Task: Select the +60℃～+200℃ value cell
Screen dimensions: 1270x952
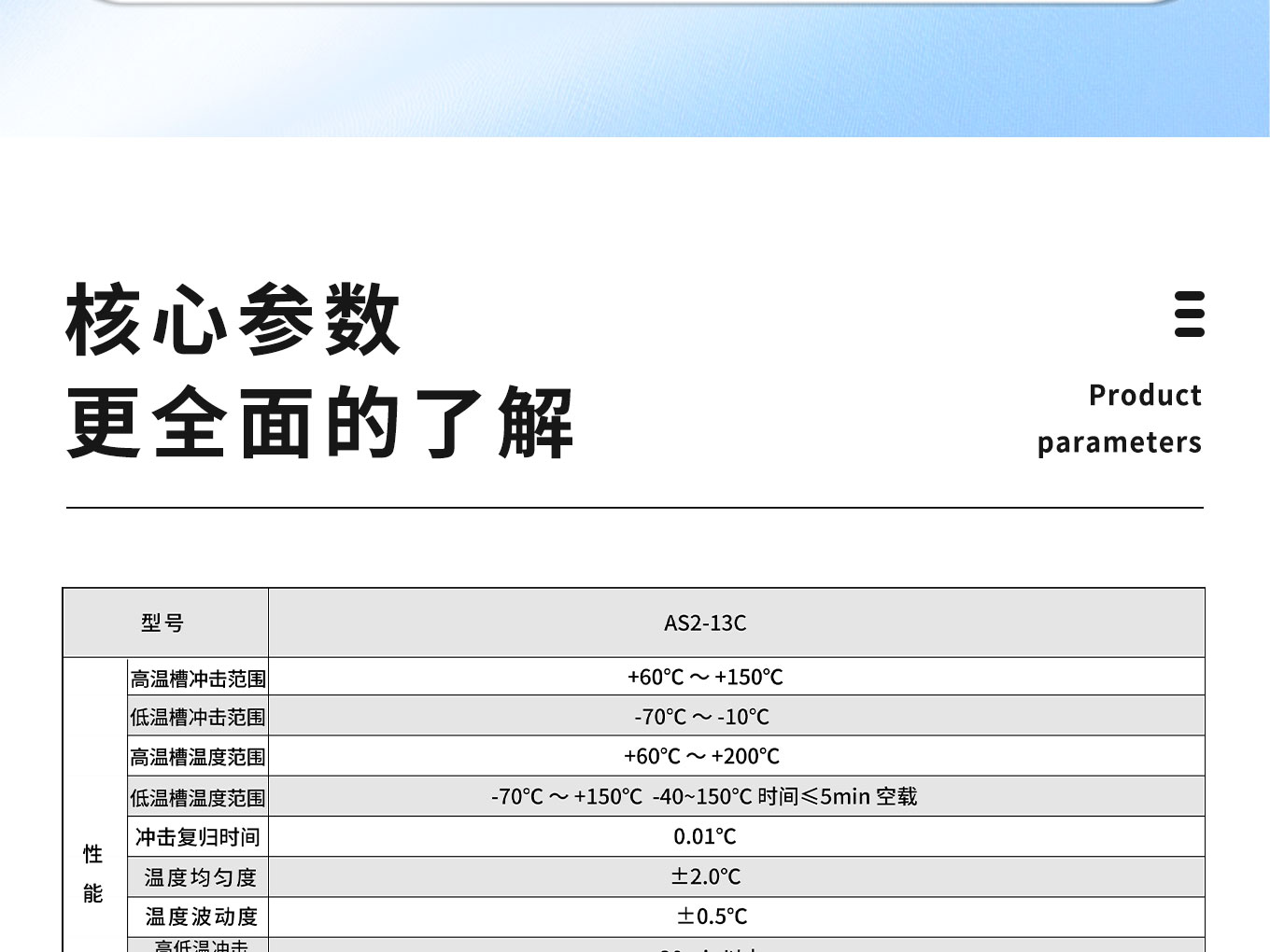Action: click(x=702, y=756)
